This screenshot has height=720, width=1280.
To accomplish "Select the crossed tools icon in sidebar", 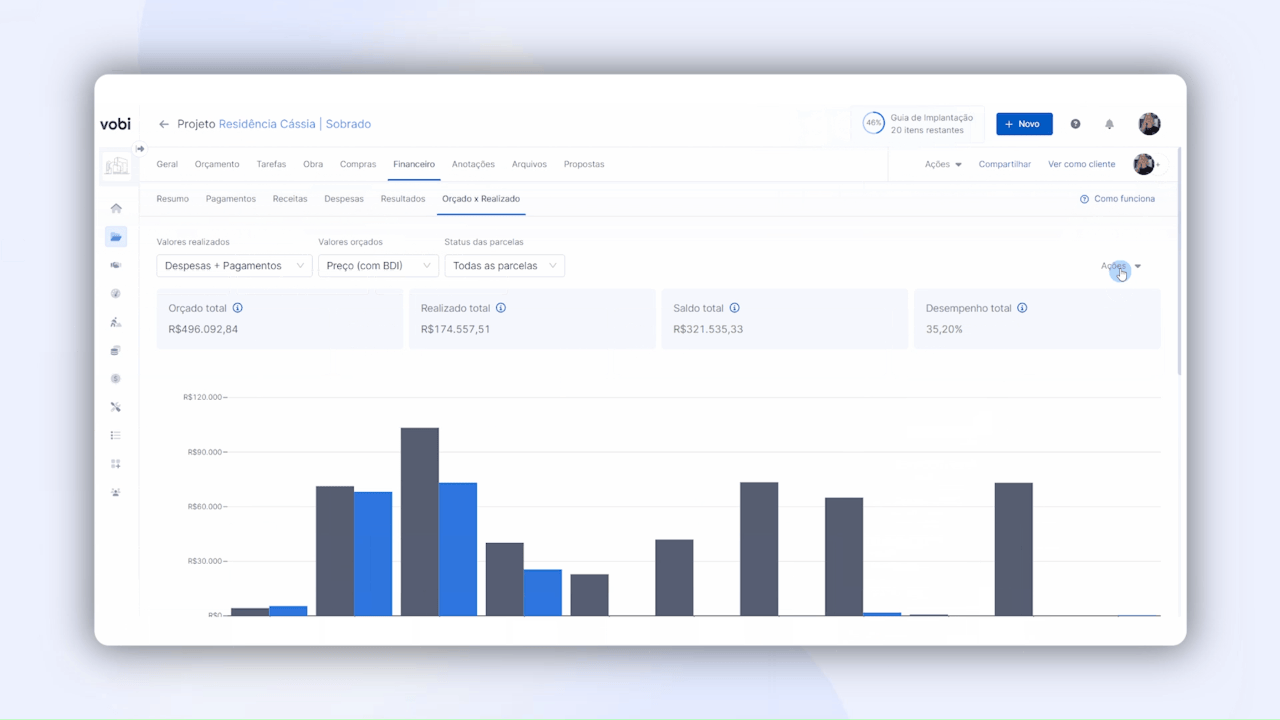I will tap(116, 407).
